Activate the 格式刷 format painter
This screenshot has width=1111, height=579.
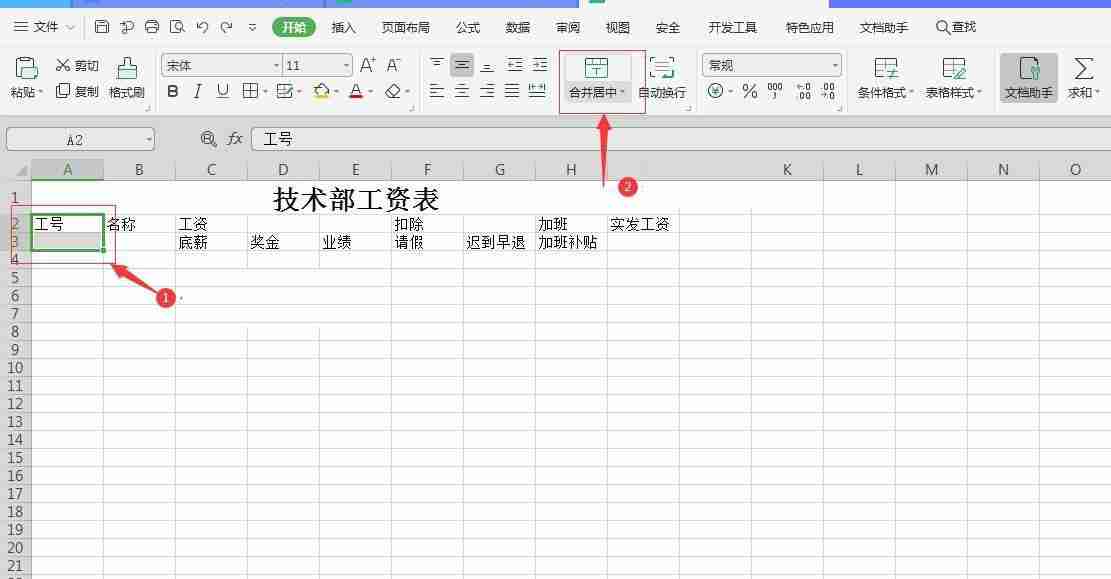tap(127, 77)
